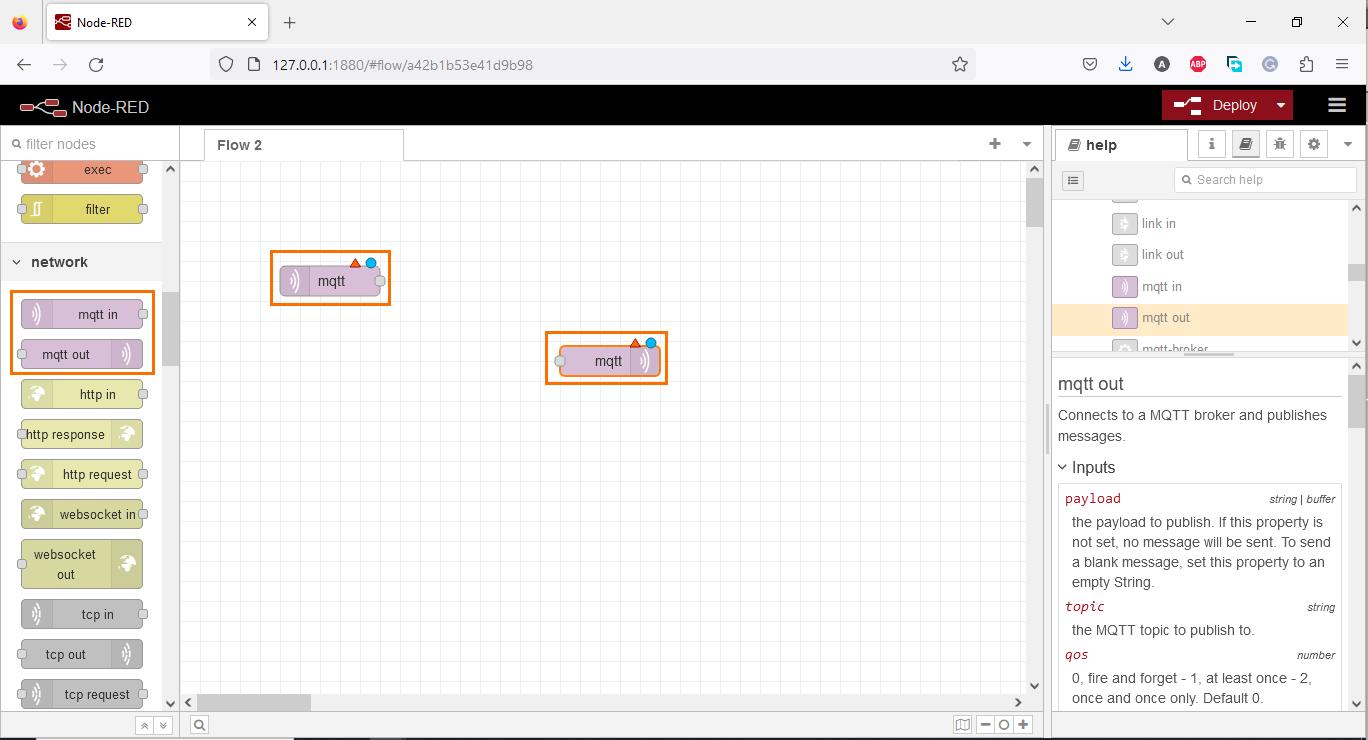Open the debug messages sidebar (bug icon)
The image size is (1368, 740).
(1279, 143)
